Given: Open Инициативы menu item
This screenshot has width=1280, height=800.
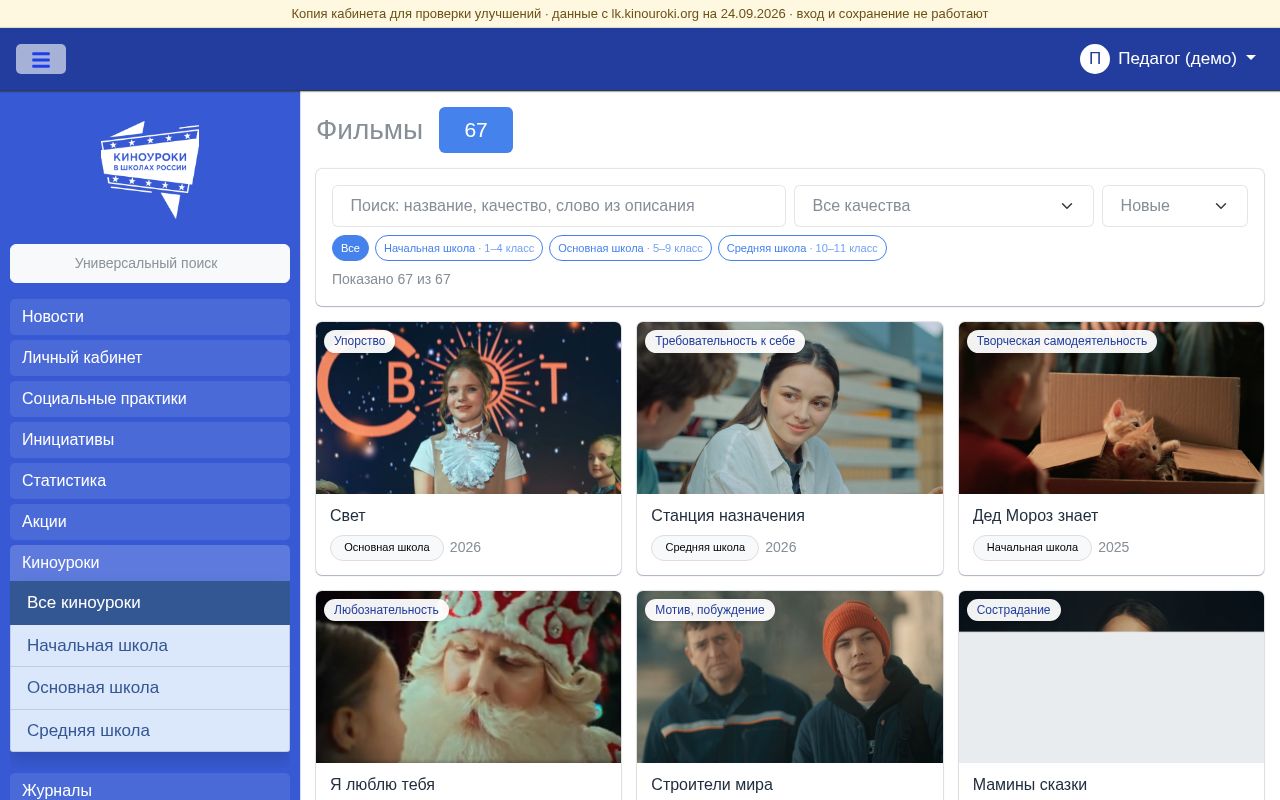Looking at the screenshot, I should 150,440.
